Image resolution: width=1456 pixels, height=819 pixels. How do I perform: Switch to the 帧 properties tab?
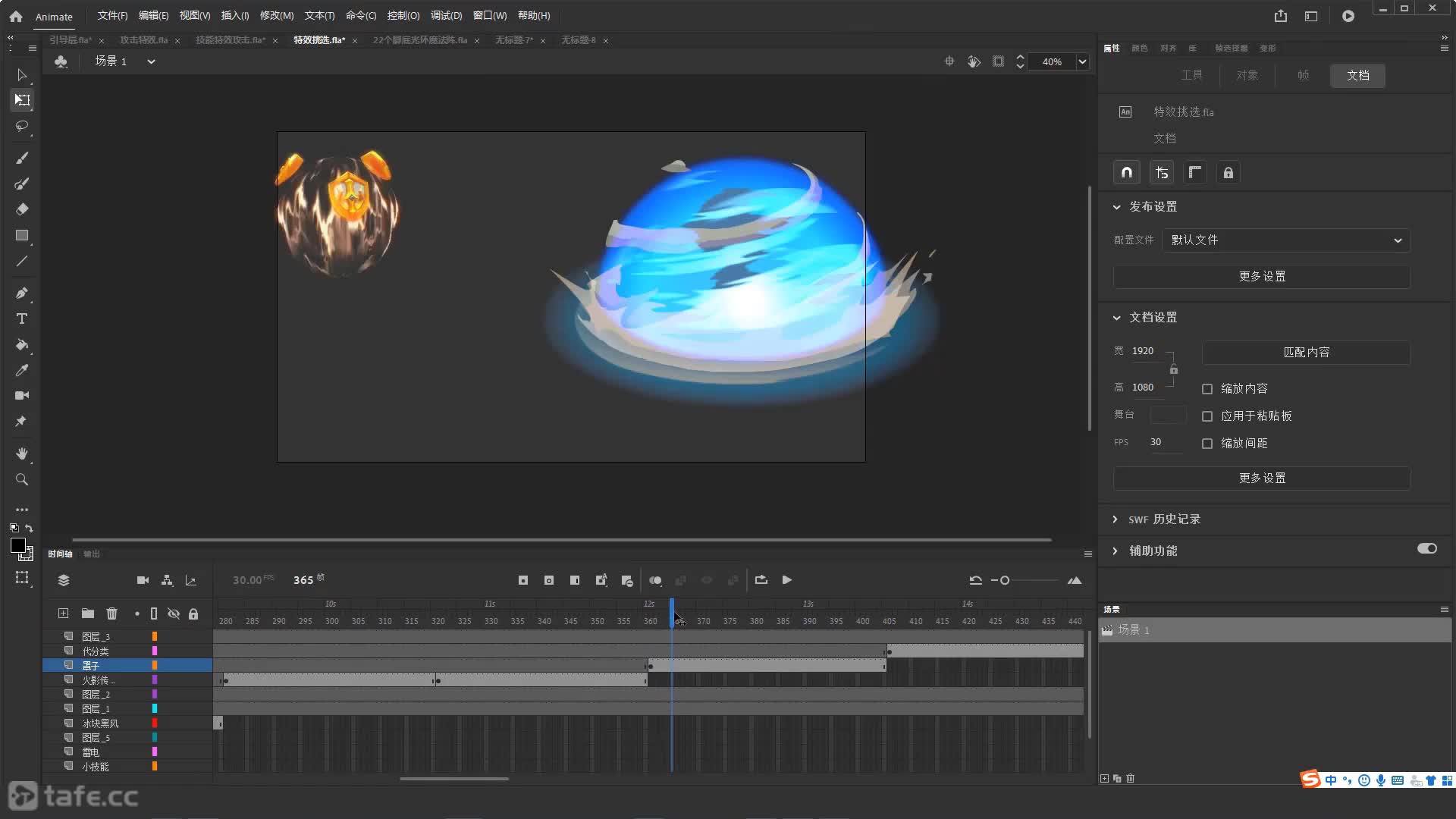[1303, 75]
